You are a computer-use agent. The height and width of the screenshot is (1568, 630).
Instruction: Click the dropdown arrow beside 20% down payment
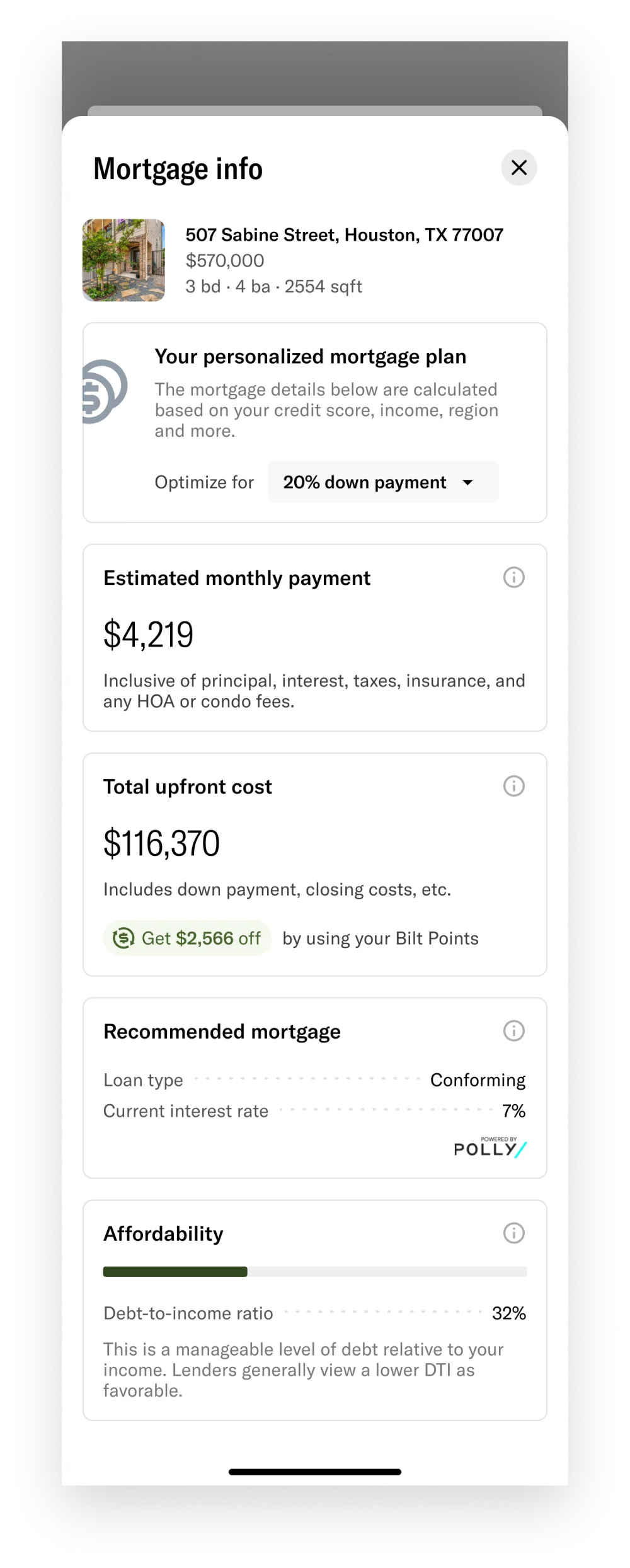click(x=467, y=483)
